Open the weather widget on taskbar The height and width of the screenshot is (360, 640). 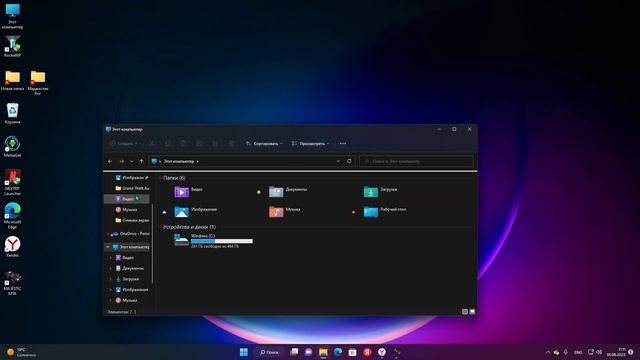[20, 352]
